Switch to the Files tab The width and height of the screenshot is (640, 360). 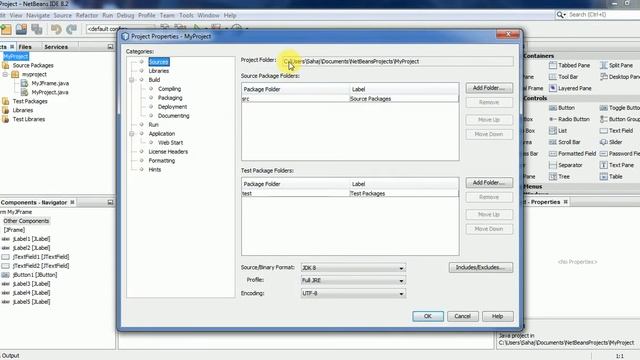click(25, 47)
